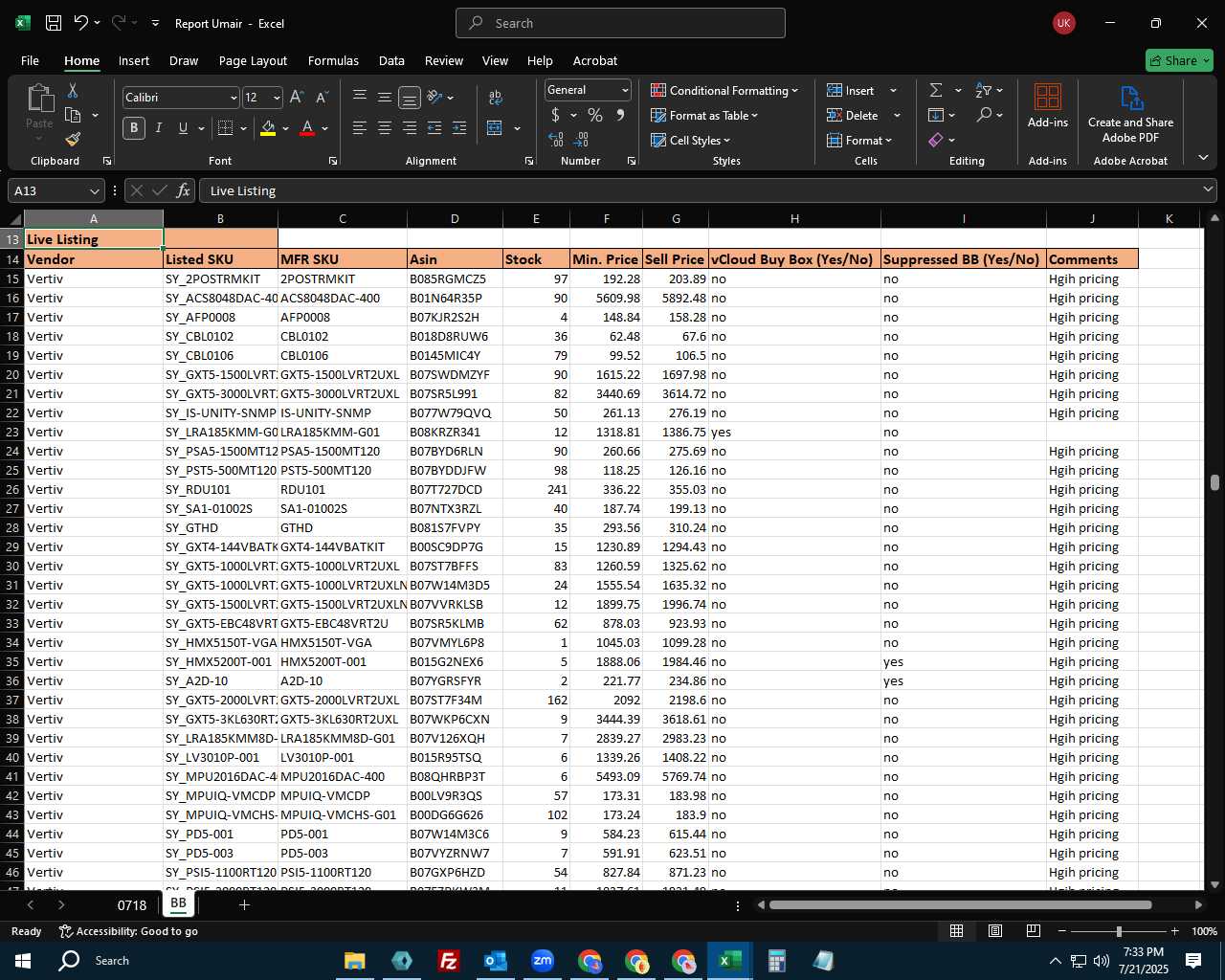Screen dimensions: 1225x980
Task: Click the Percent Style icon
Action: pyautogui.click(x=595, y=115)
